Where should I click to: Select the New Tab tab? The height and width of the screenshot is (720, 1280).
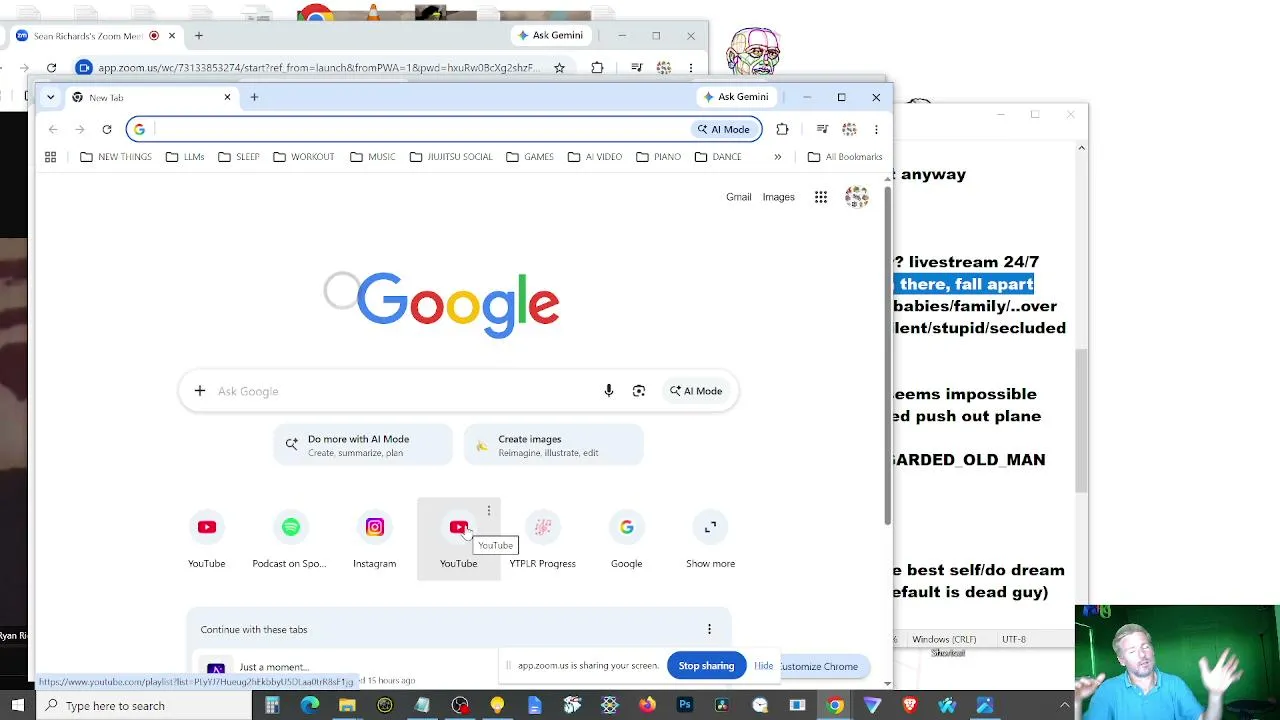(x=150, y=97)
